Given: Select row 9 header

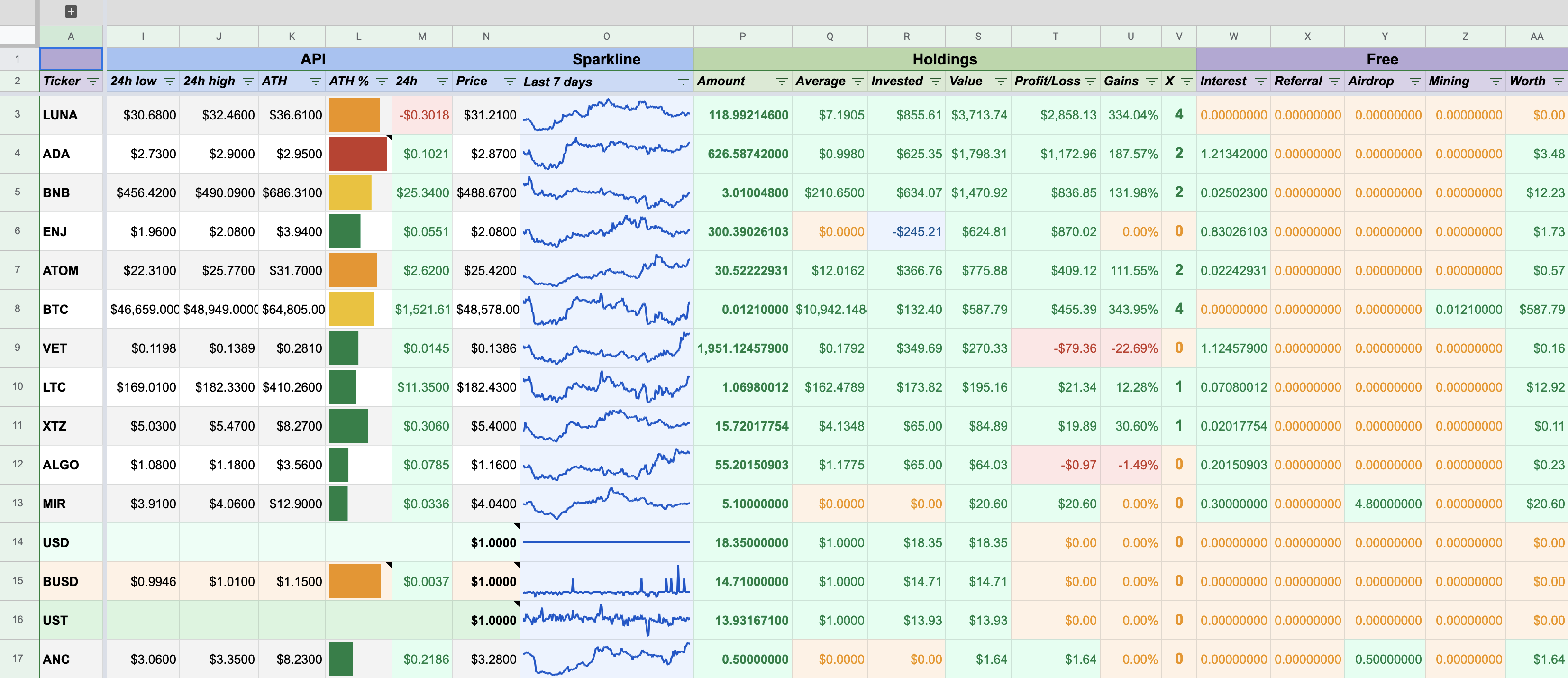Looking at the screenshot, I should click(18, 348).
